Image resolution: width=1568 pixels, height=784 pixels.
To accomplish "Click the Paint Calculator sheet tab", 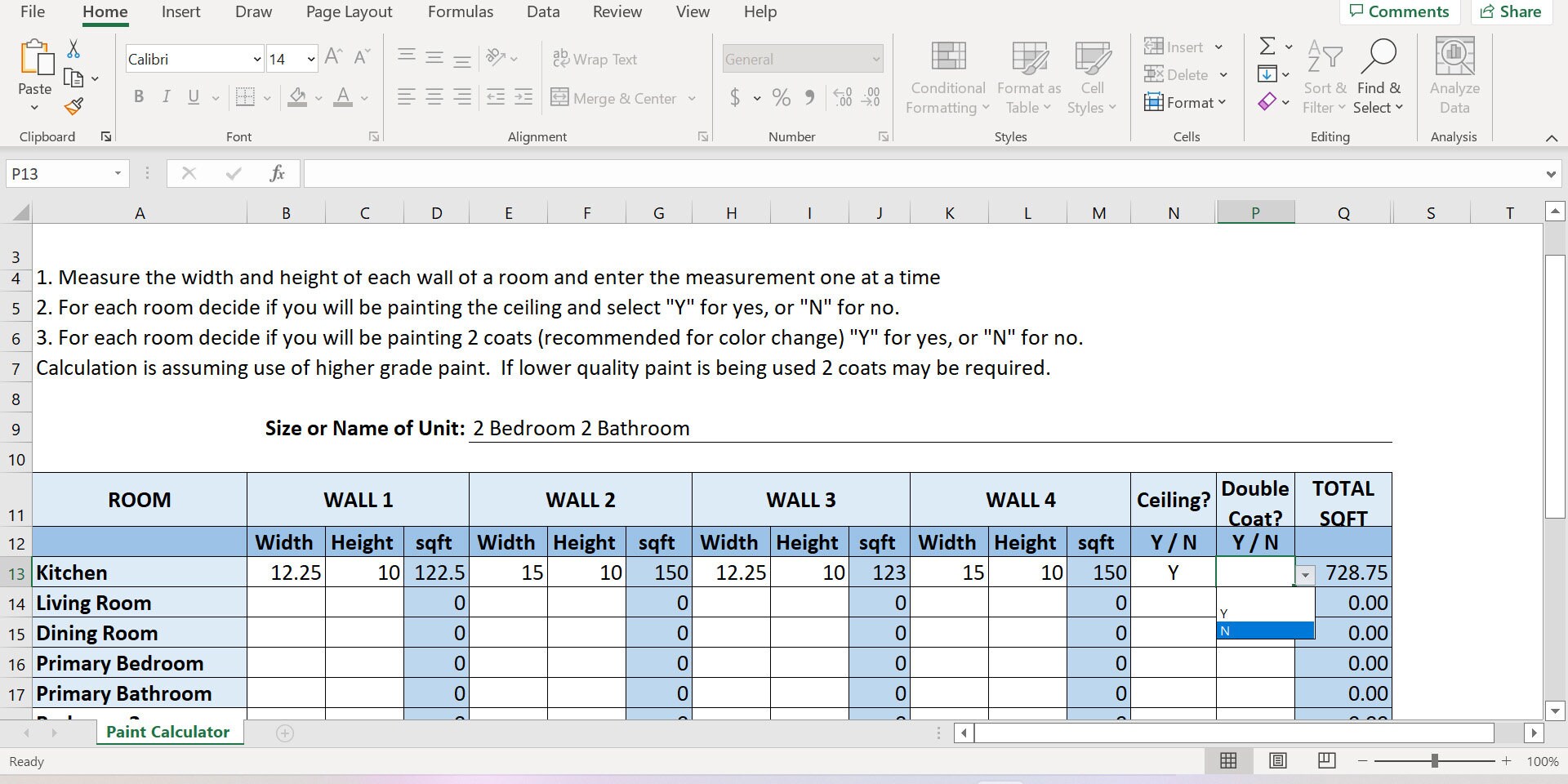I will tap(168, 732).
